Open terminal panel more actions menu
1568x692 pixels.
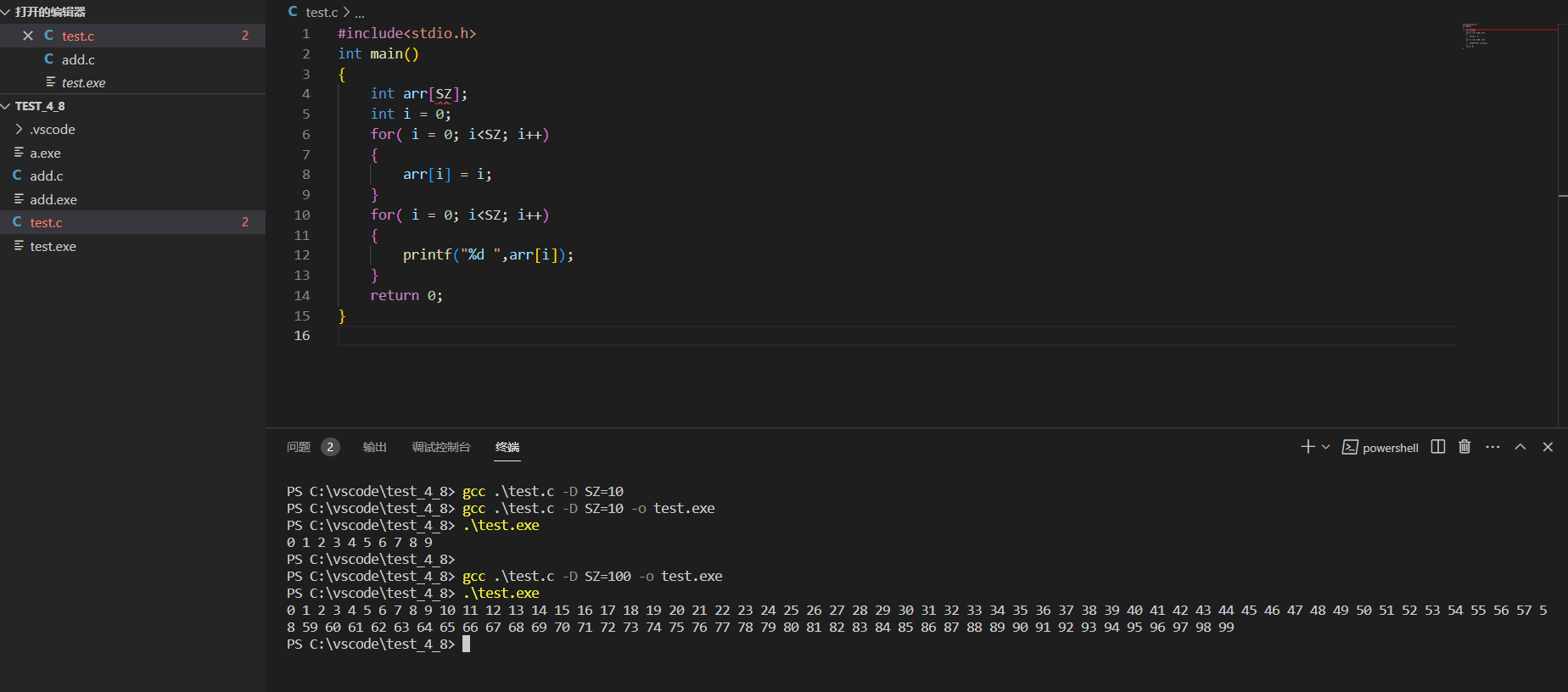[1492, 447]
